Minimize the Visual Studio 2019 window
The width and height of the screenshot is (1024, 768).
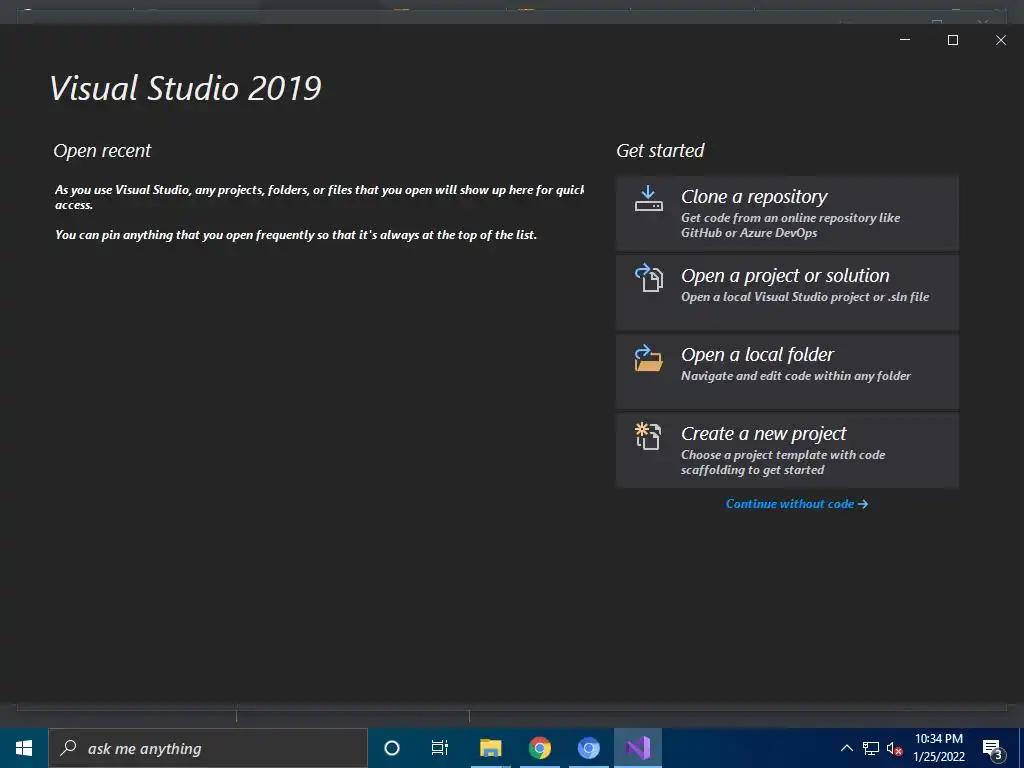[x=905, y=40]
